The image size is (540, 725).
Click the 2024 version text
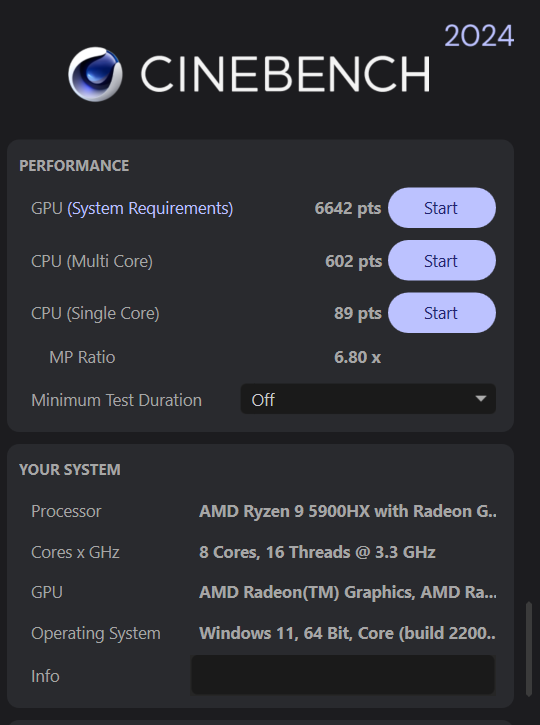point(479,36)
